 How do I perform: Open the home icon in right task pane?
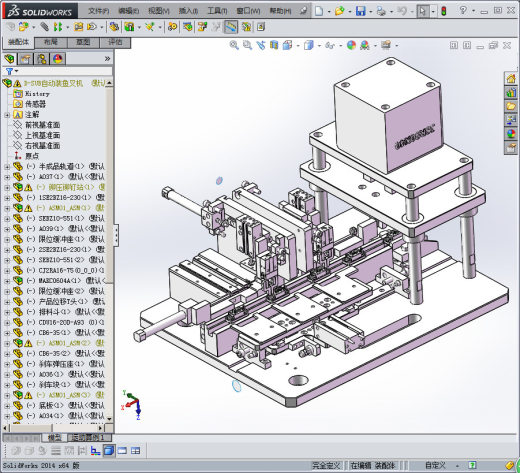pyautogui.click(x=511, y=79)
